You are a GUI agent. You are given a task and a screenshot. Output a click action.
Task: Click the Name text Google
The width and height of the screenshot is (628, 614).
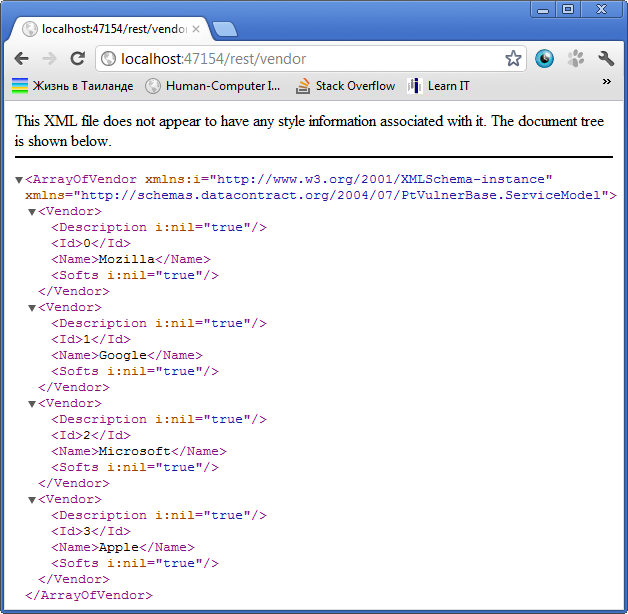(123, 356)
